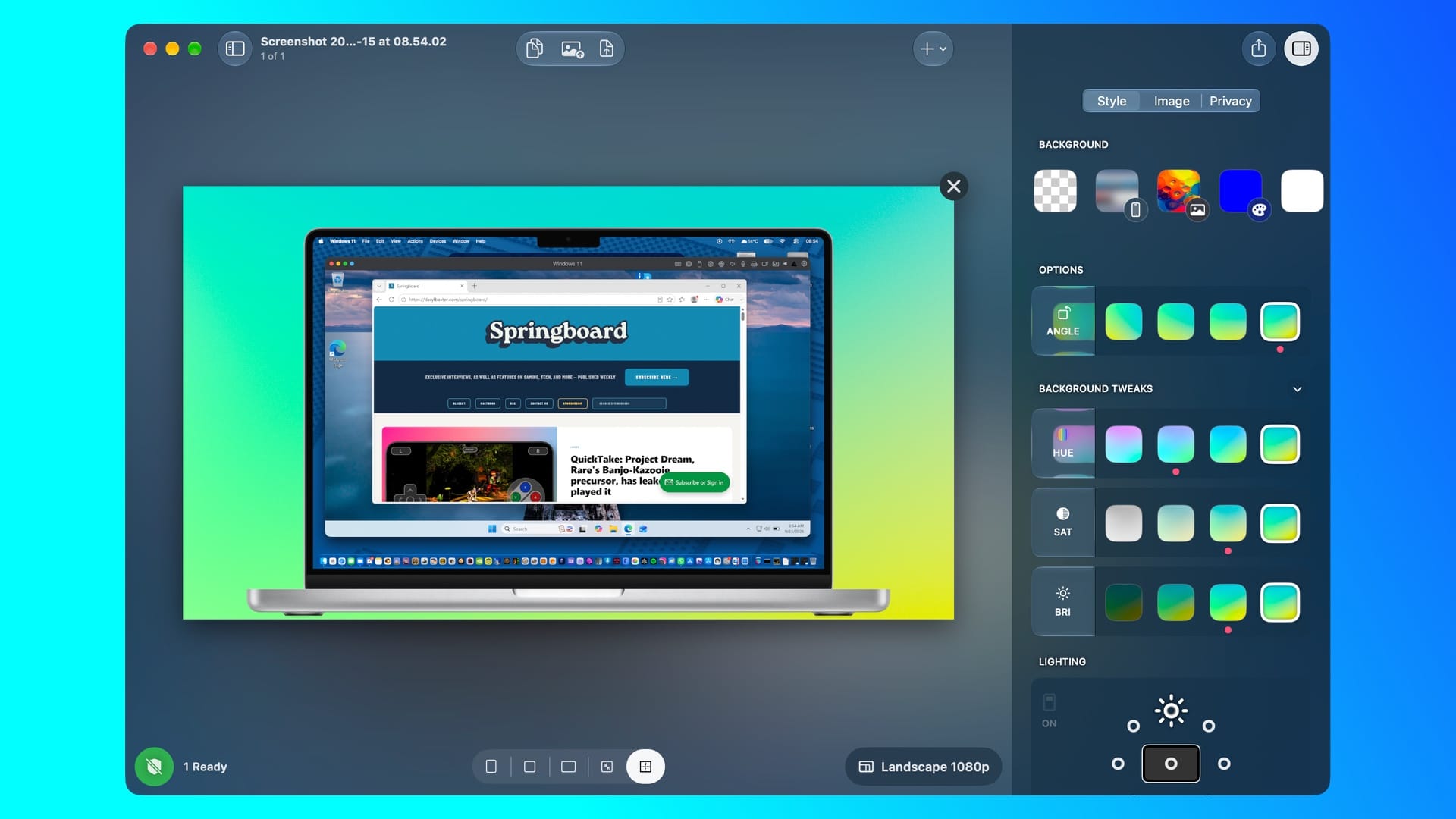Screen dimensions: 1456x819
Task: Click the green shield status icon
Action: coord(154,767)
